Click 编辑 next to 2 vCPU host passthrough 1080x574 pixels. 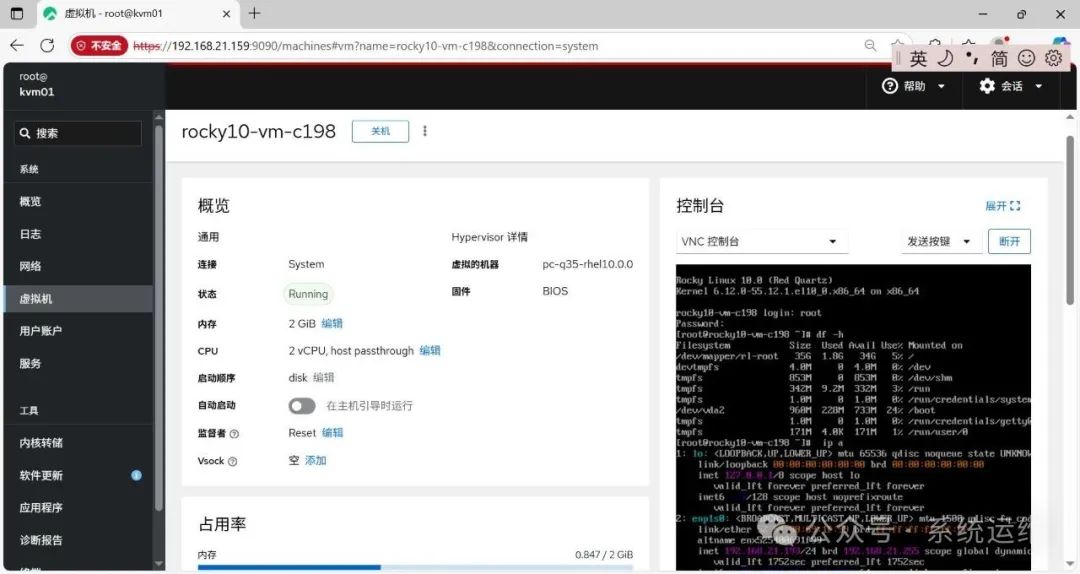430,350
